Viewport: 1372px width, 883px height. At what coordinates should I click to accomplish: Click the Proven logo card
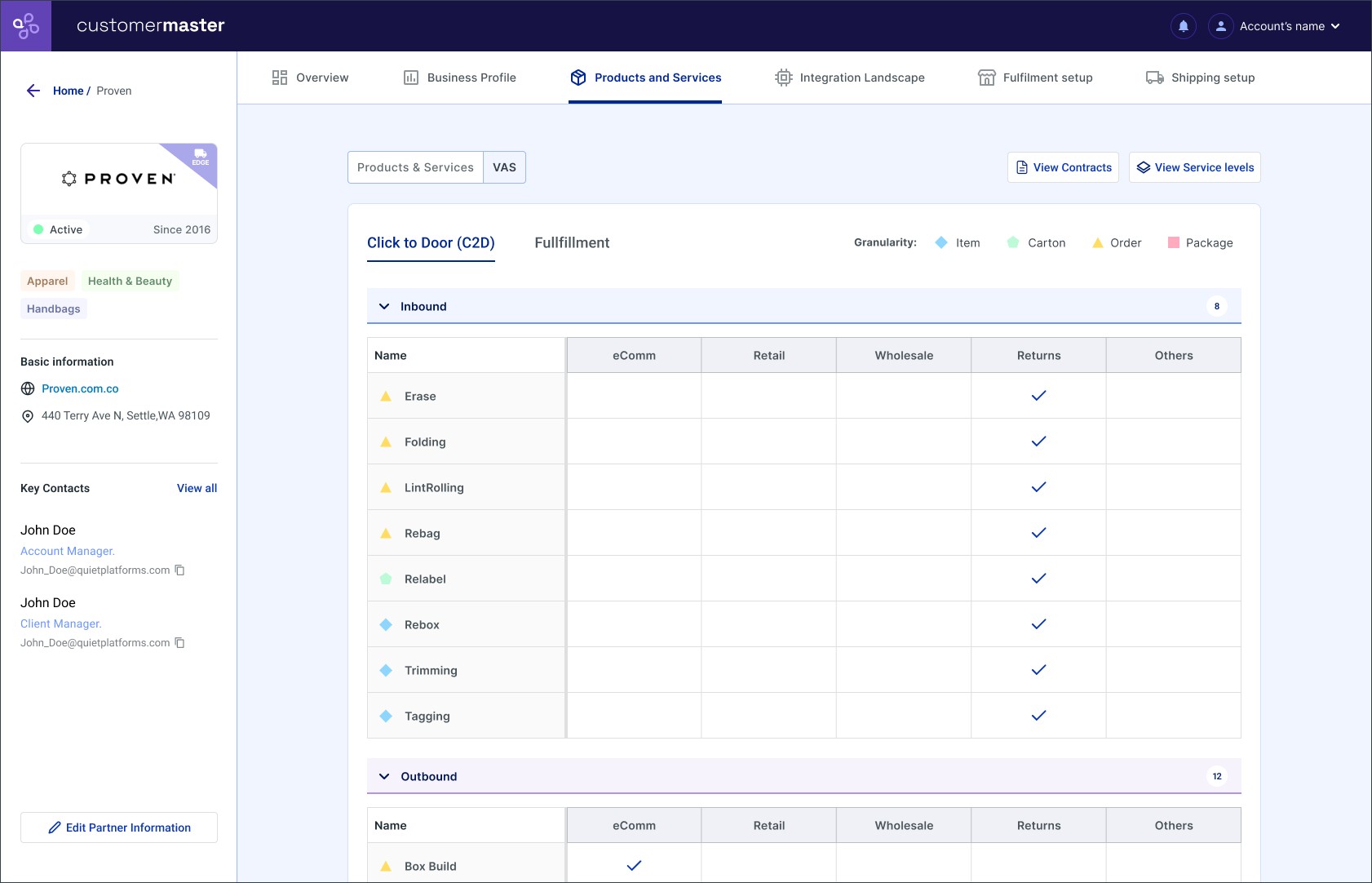(x=119, y=193)
